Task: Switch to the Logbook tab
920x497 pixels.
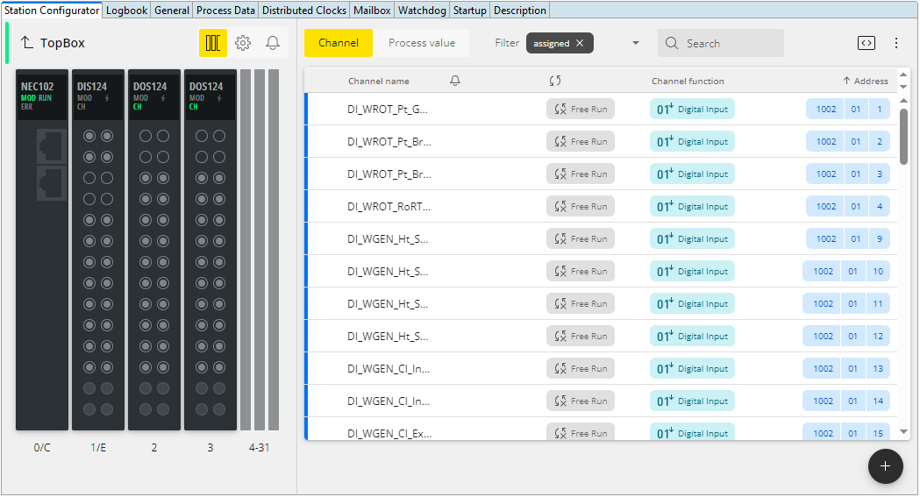Action: (127, 10)
